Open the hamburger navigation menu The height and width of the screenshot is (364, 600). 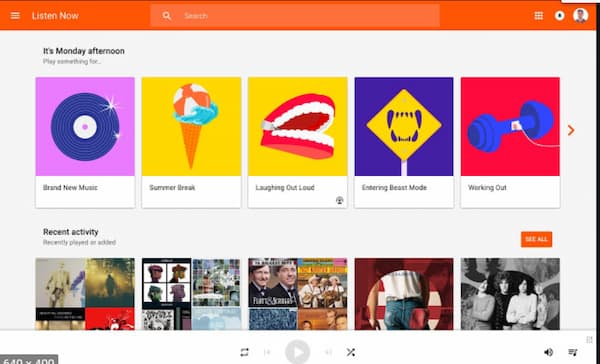click(x=15, y=16)
